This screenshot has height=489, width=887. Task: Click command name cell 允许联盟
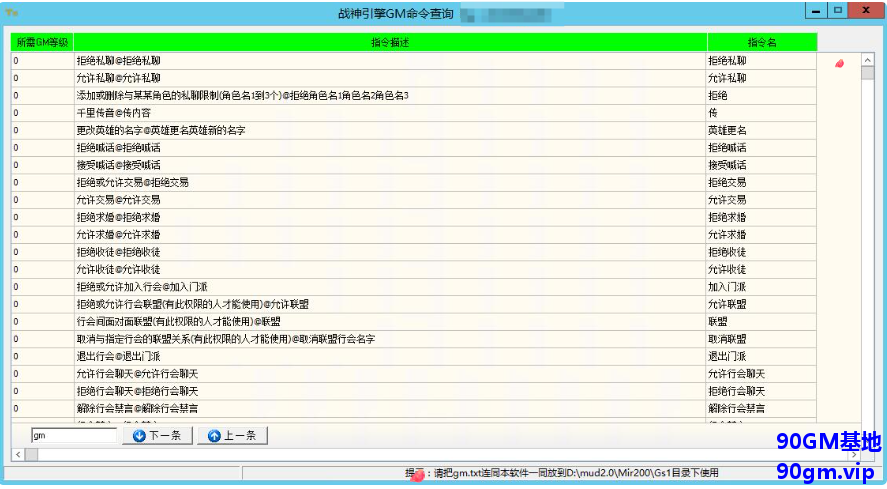point(761,304)
